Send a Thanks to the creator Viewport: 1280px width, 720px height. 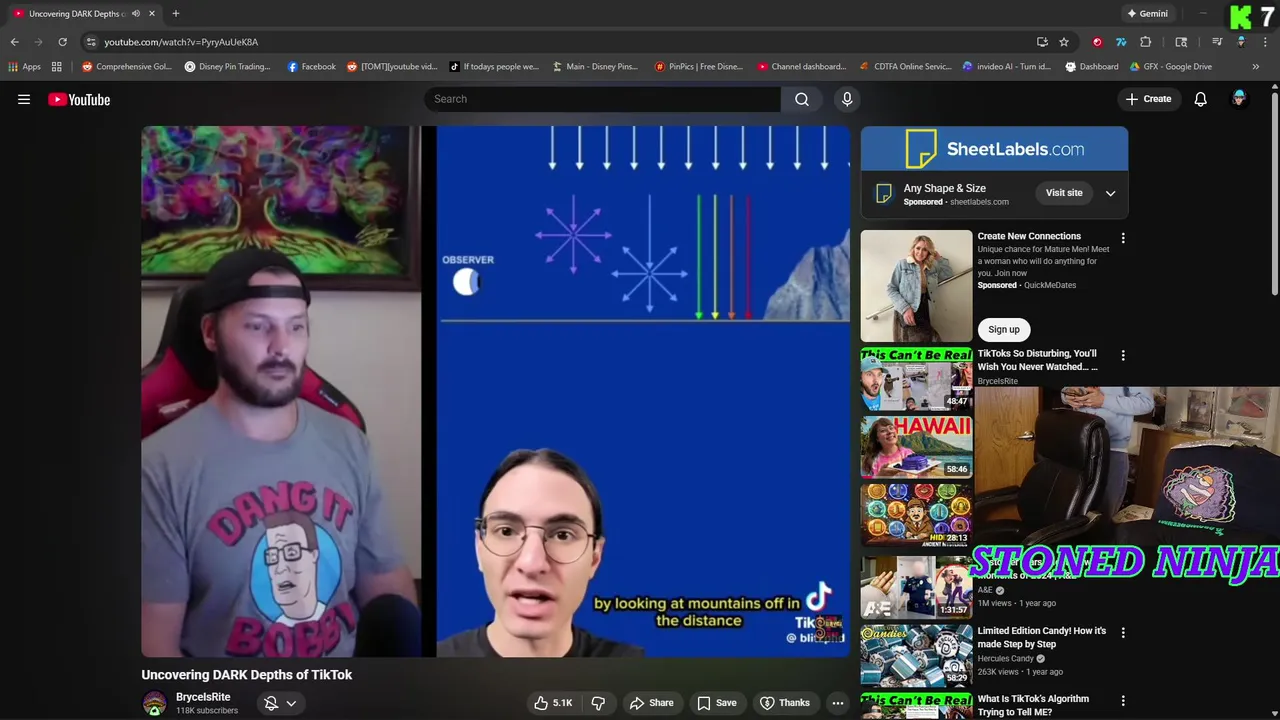click(x=784, y=703)
